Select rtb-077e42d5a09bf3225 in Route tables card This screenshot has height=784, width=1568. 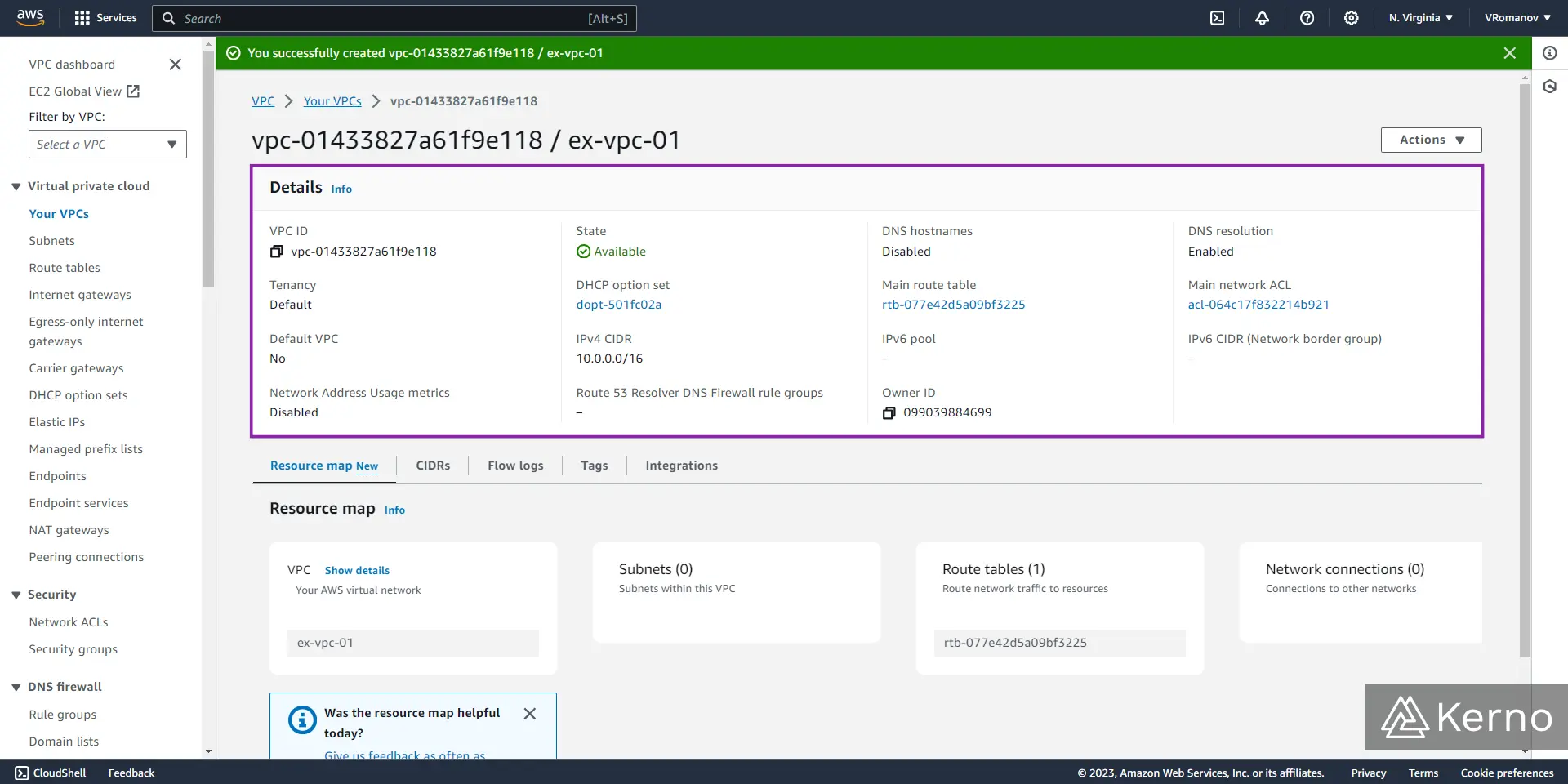[1060, 643]
